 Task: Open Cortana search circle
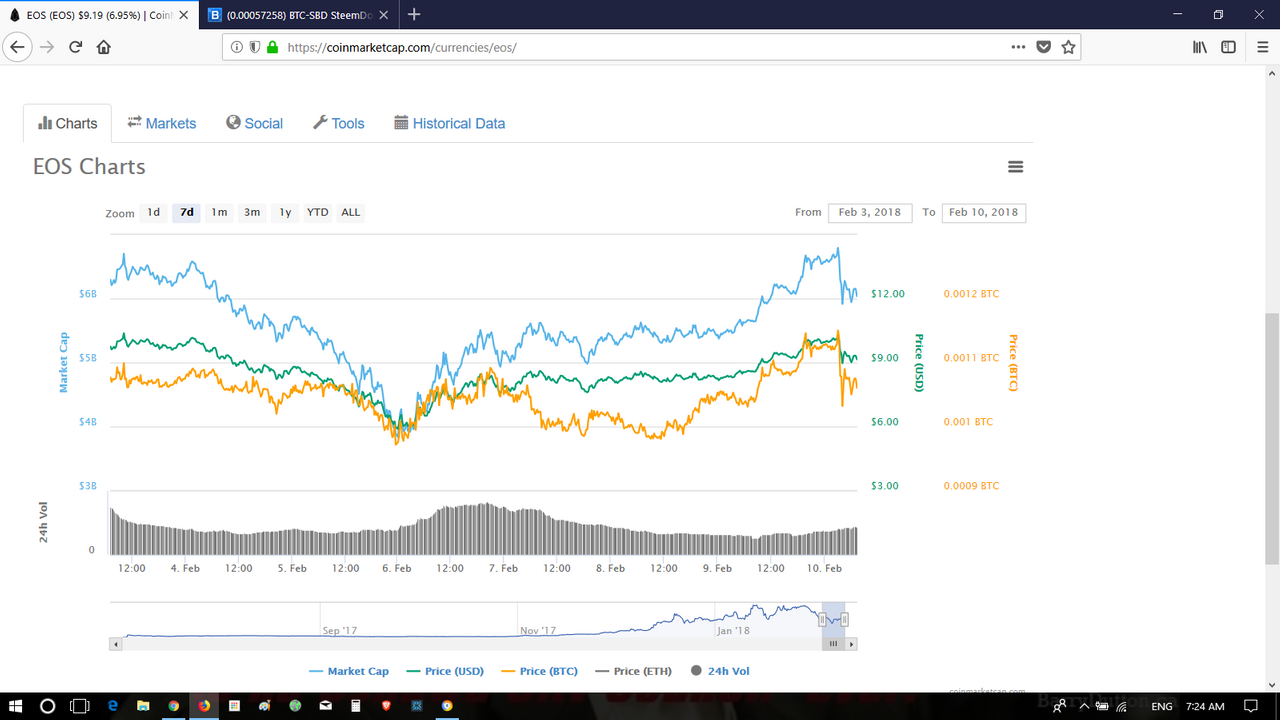[47, 706]
